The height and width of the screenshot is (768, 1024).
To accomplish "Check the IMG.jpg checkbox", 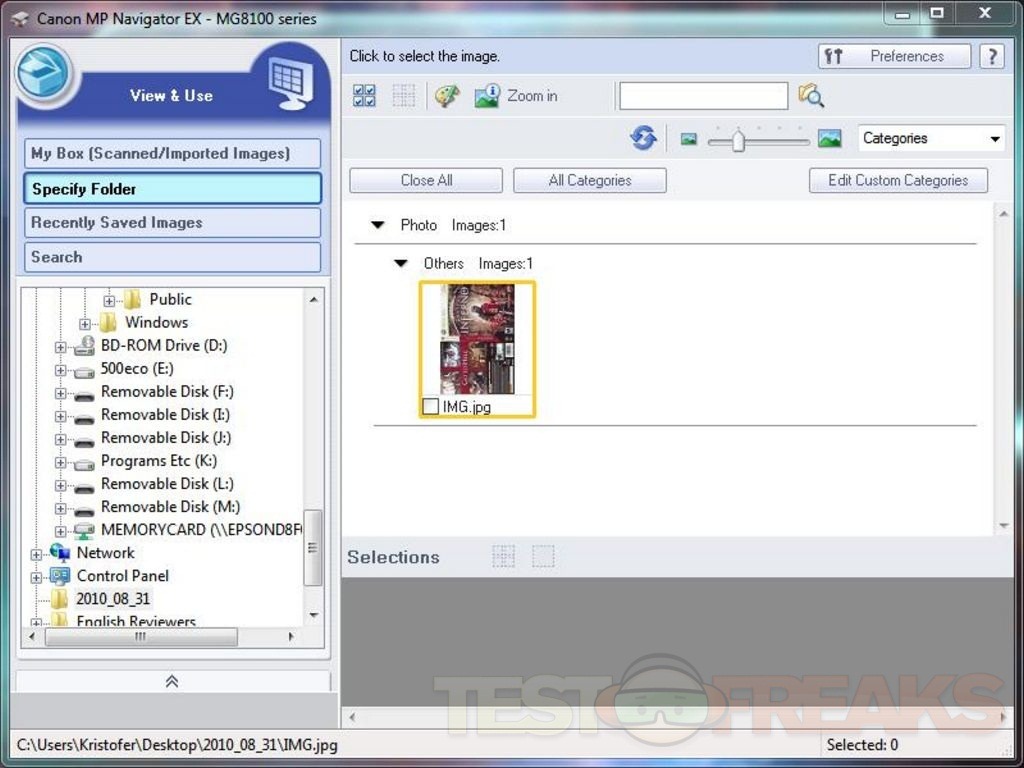I will [430, 407].
